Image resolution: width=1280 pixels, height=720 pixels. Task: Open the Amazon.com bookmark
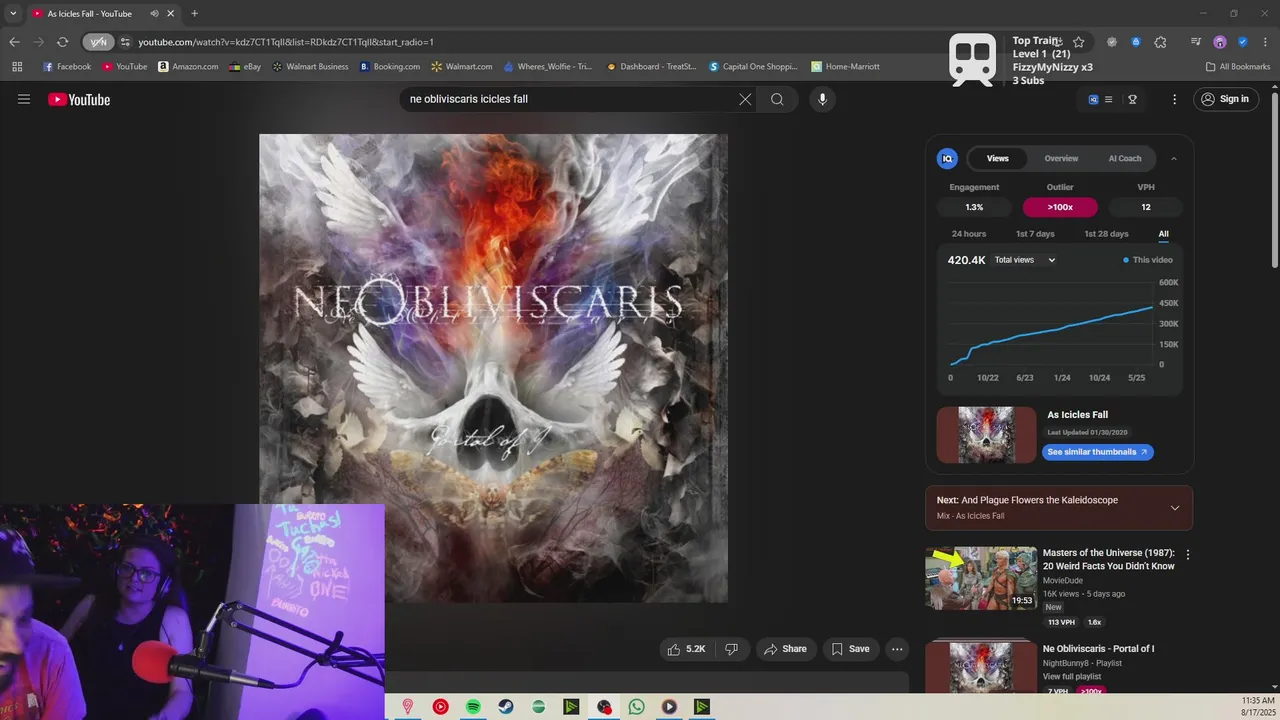coord(188,67)
